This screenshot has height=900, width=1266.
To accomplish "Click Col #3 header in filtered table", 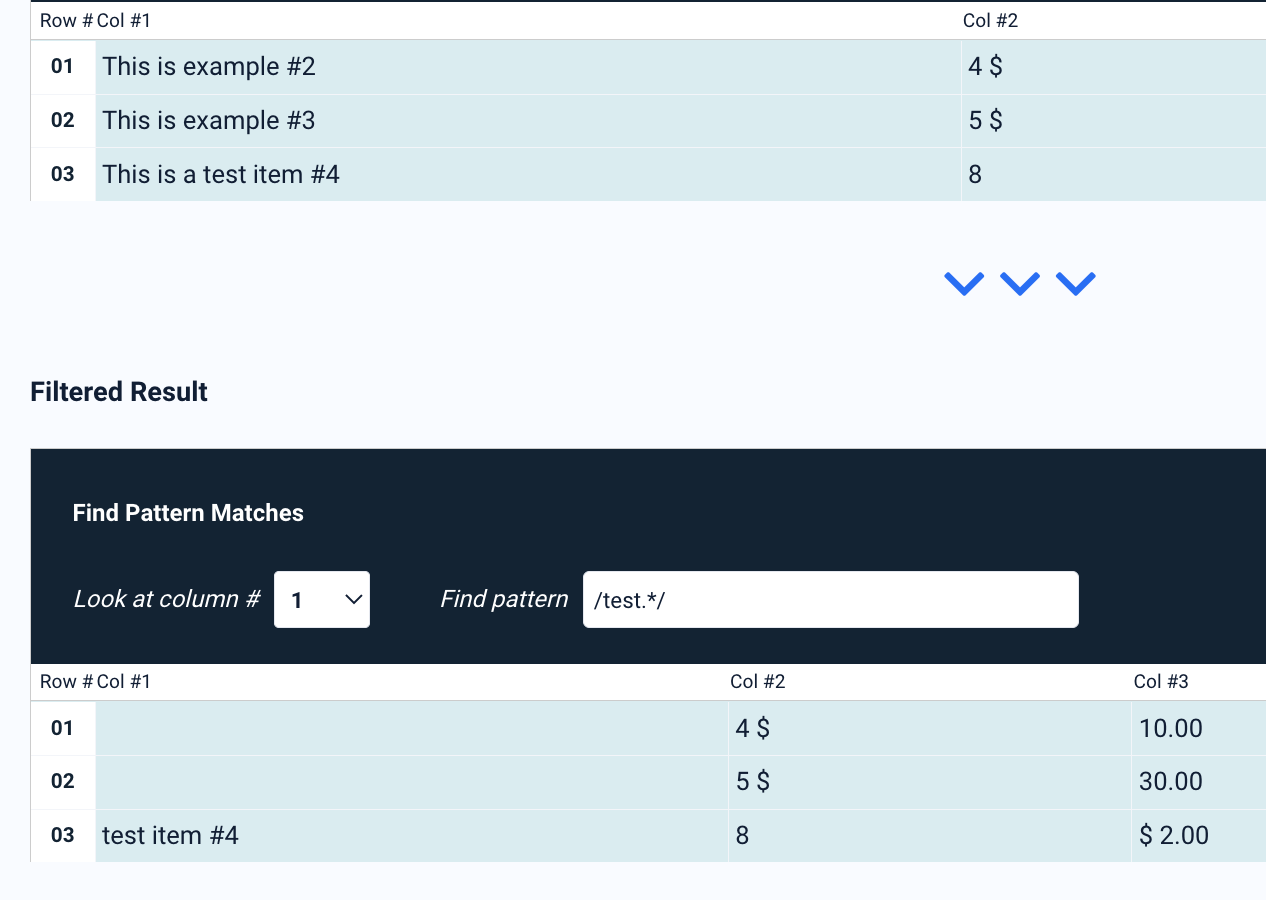I will click(1161, 682).
